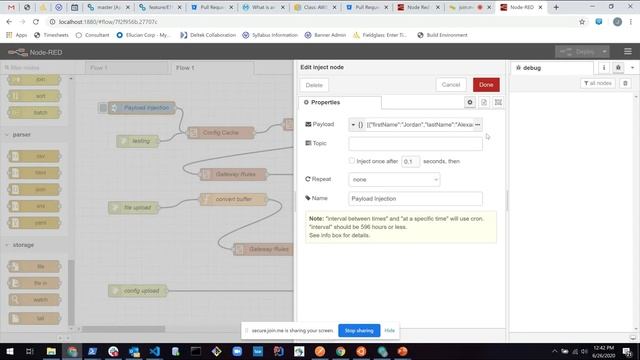Select the file upload node on canvas
This screenshot has width=640, height=360.
pos(133,208)
